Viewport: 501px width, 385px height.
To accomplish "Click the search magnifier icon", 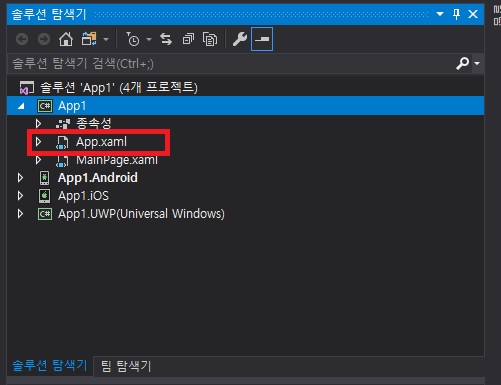I will [x=463, y=63].
